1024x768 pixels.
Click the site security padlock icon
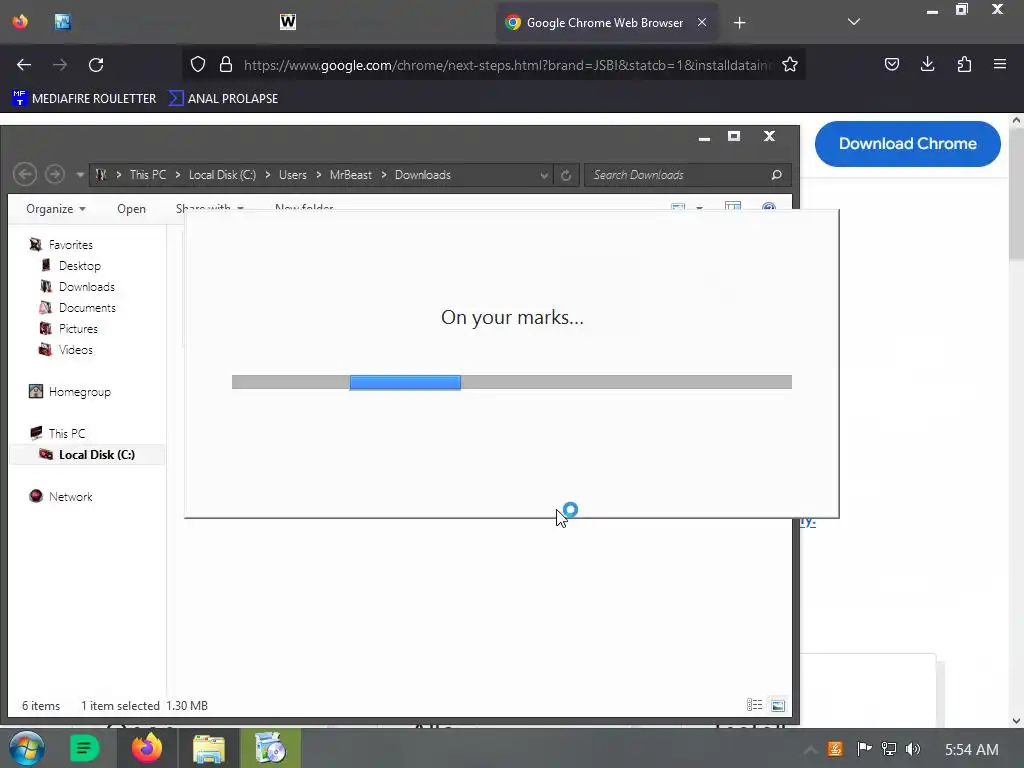click(226, 64)
